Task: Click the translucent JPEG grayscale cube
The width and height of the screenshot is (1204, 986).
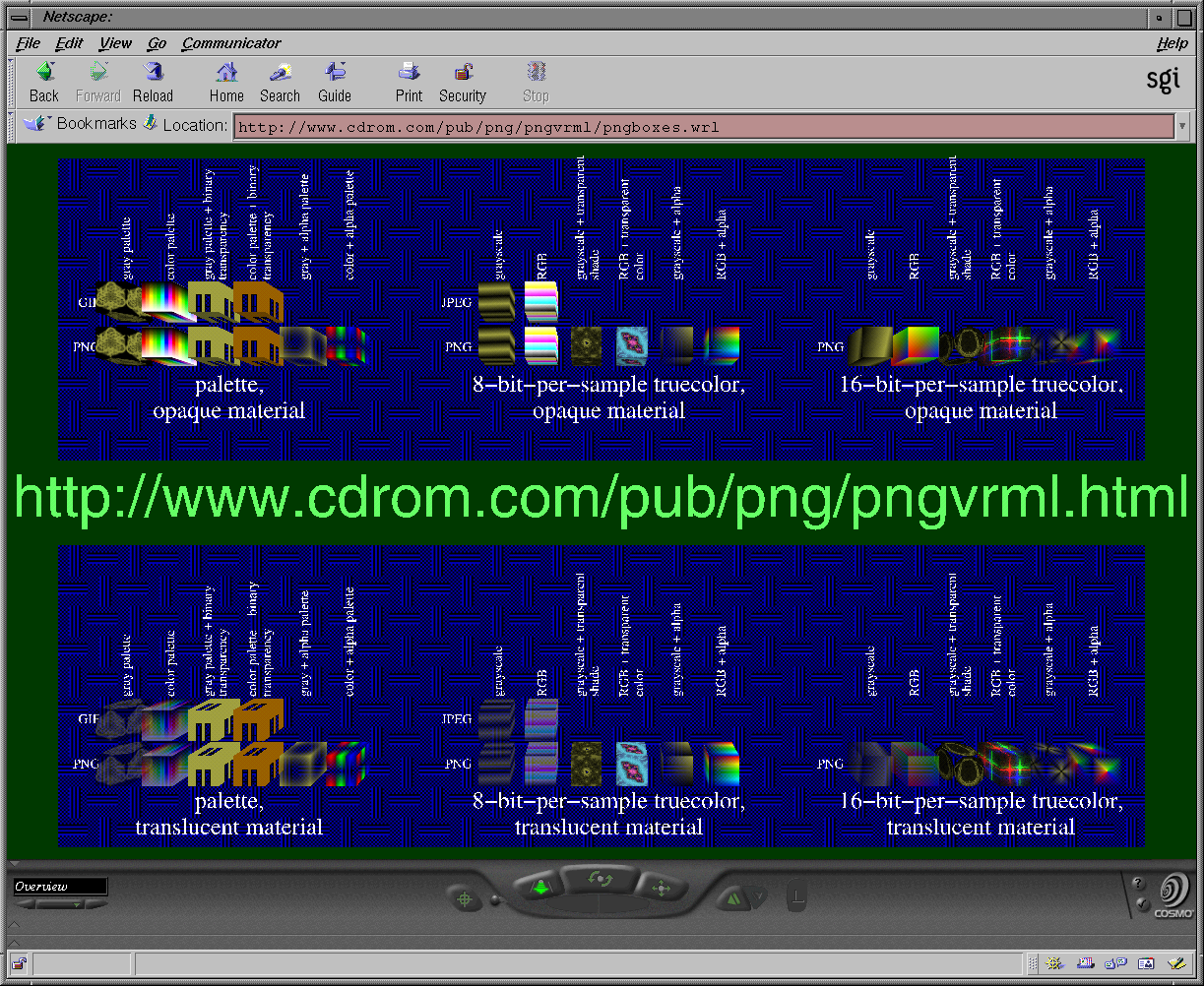Action: pyautogui.click(x=496, y=718)
